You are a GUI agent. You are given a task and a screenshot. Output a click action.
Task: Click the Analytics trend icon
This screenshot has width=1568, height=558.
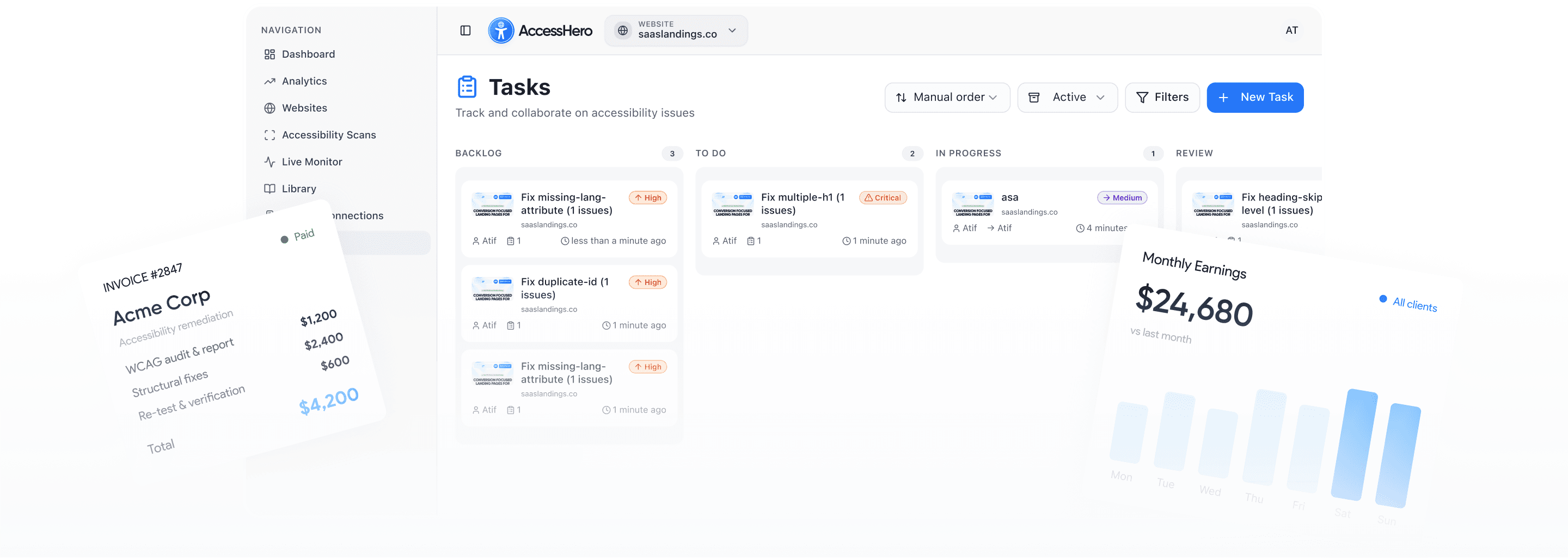pyautogui.click(x=269, y=81)
